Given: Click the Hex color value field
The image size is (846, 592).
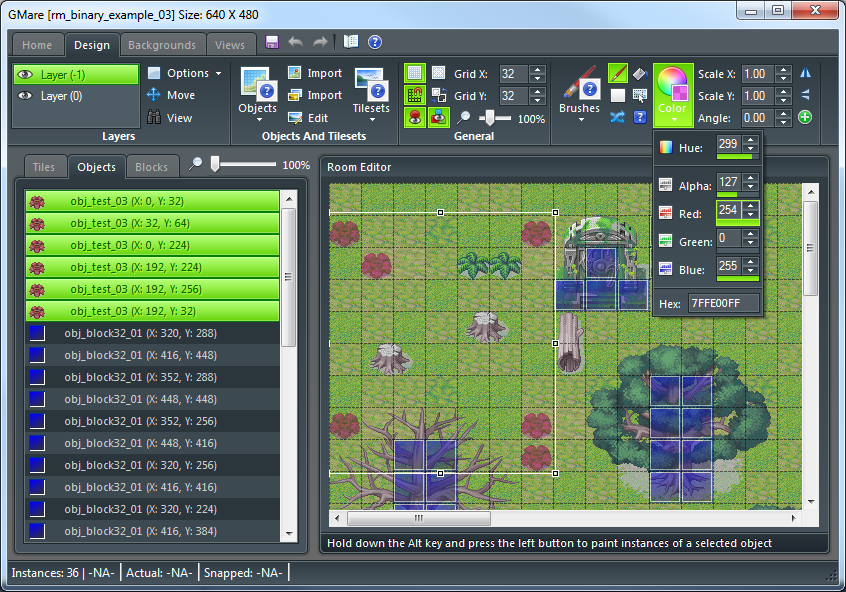Looking at the screenshot, I should point(724,303).
